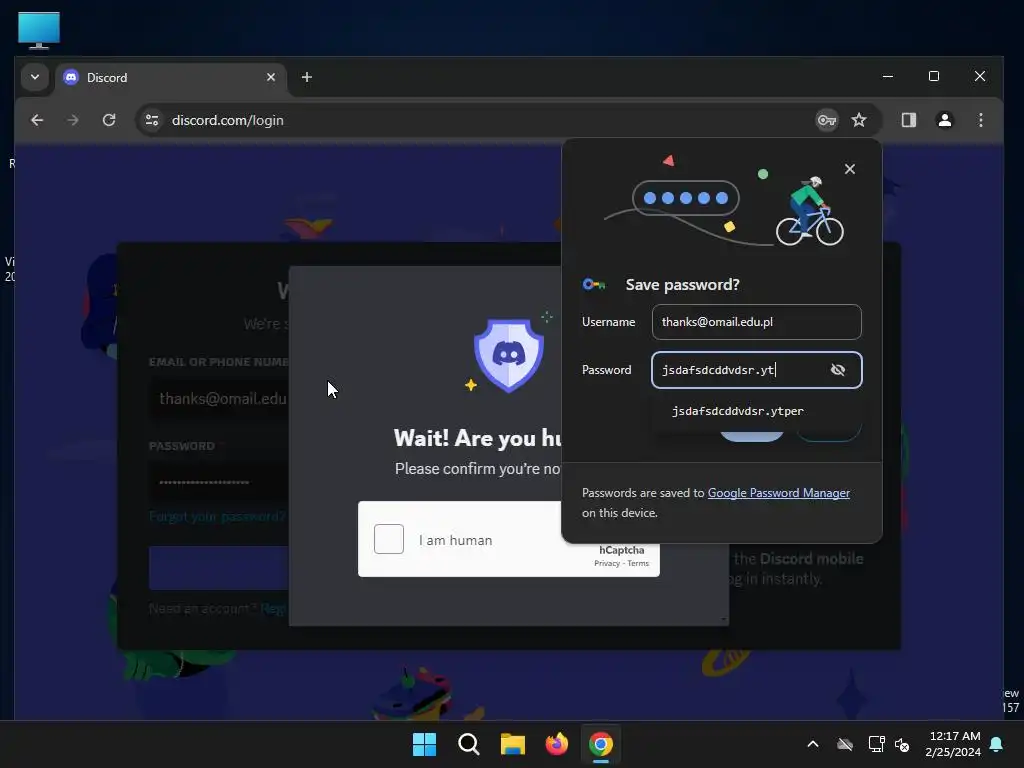Open the hCaptcha Privacy link
Screen dimensions: 1024x768
pyautogui.click(x=607, y=564)
